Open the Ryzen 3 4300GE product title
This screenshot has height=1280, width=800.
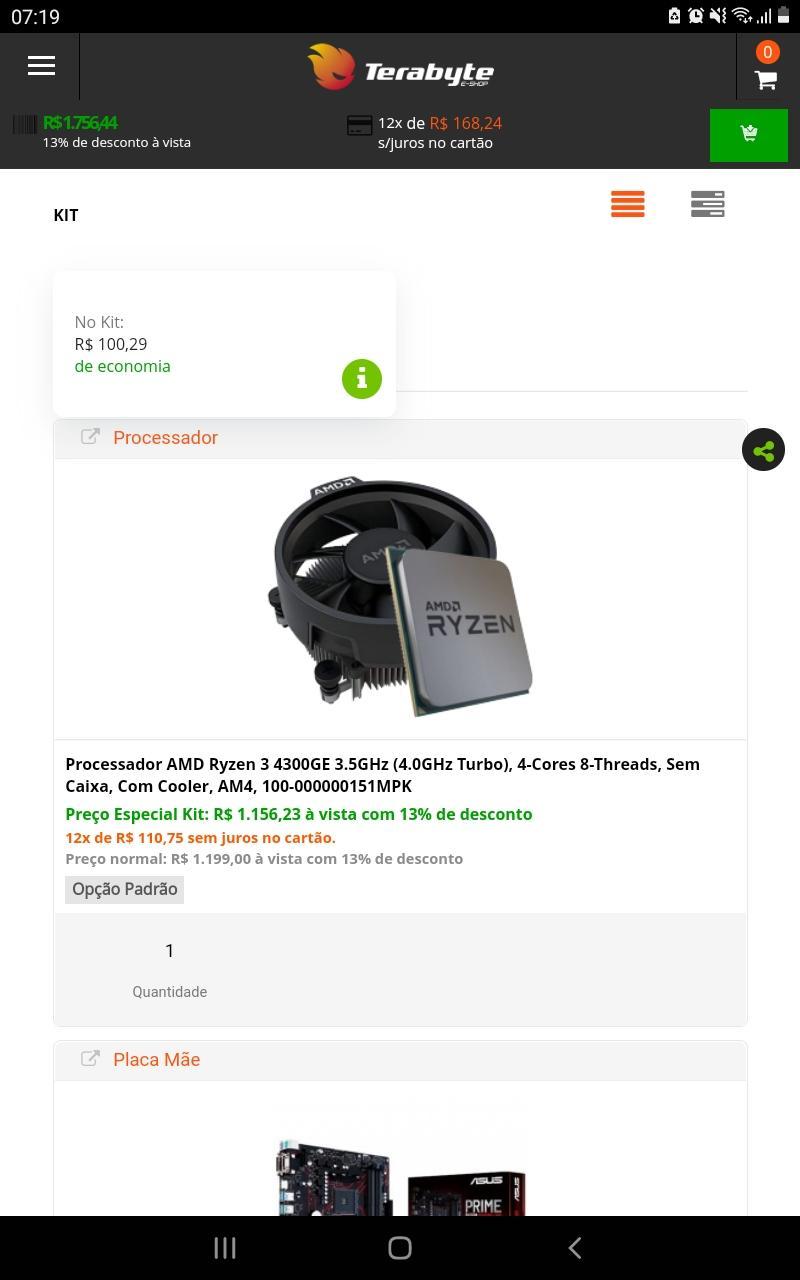click(x=383, y=775)
